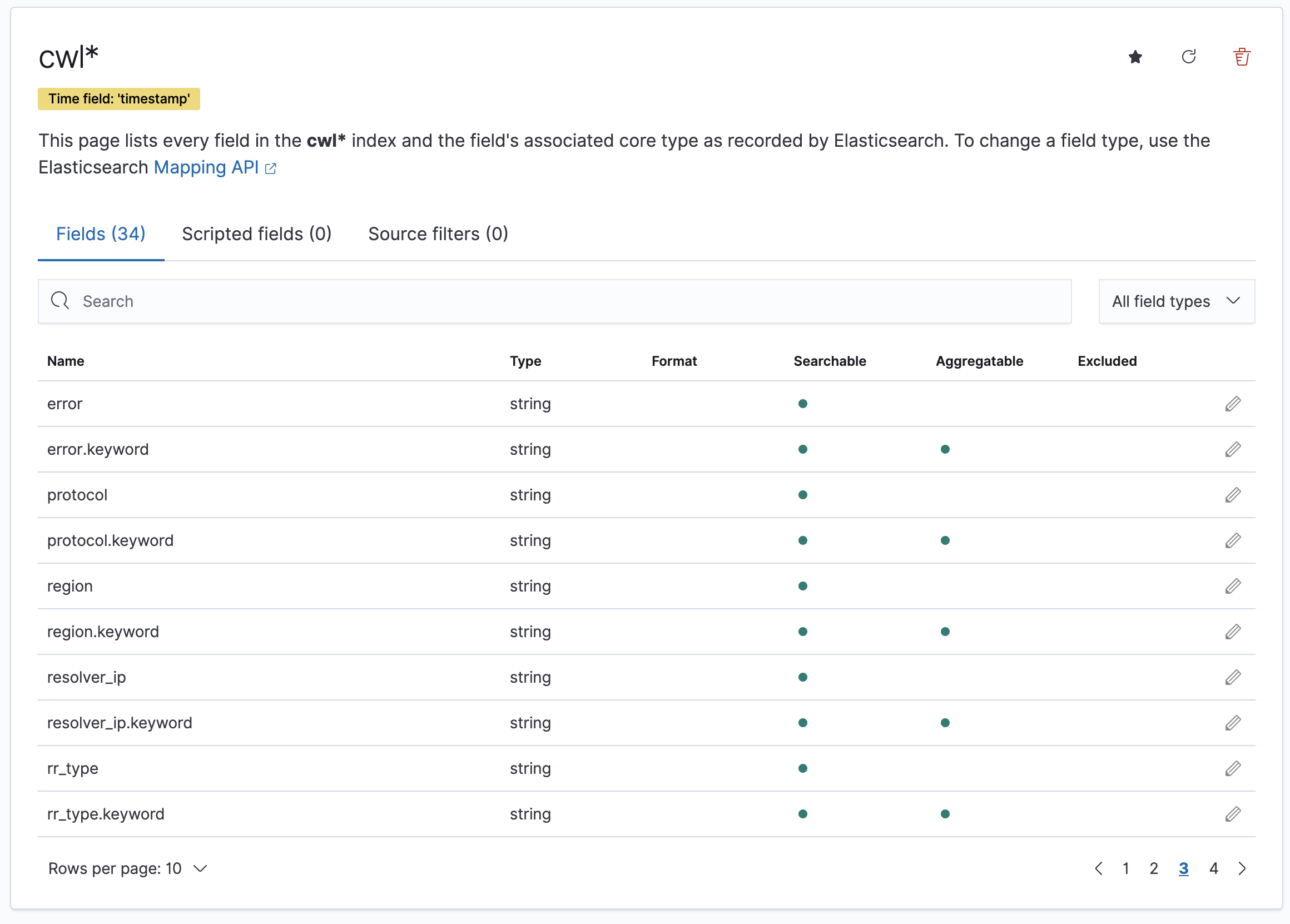Edit the region field pencil icon
1290x924 pixels.
1233,585
